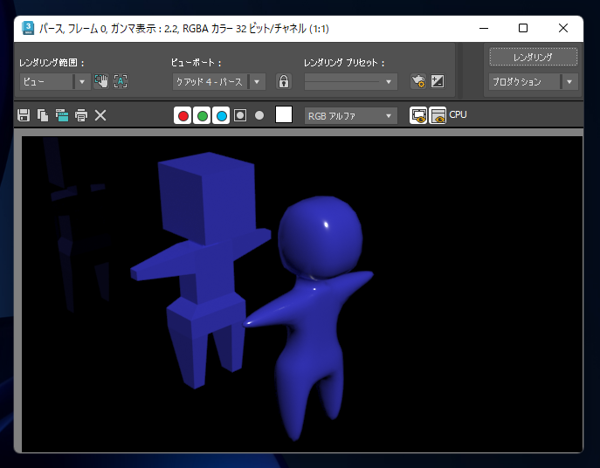Open Render Setup teapot icon
Image resolution: width=600 pixels, height=468 pixels.
(x=418, y=82)
